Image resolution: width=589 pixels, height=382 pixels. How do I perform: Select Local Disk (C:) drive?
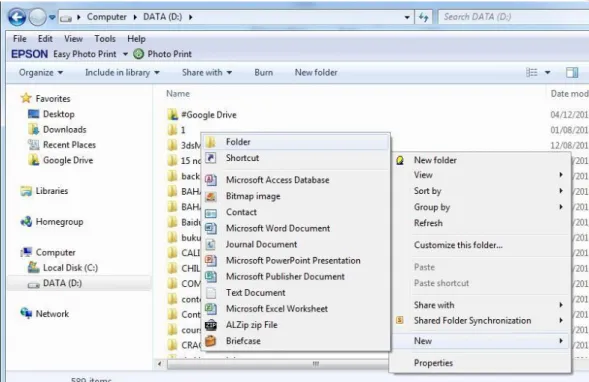pyautogui.click(x=63, y=268)
